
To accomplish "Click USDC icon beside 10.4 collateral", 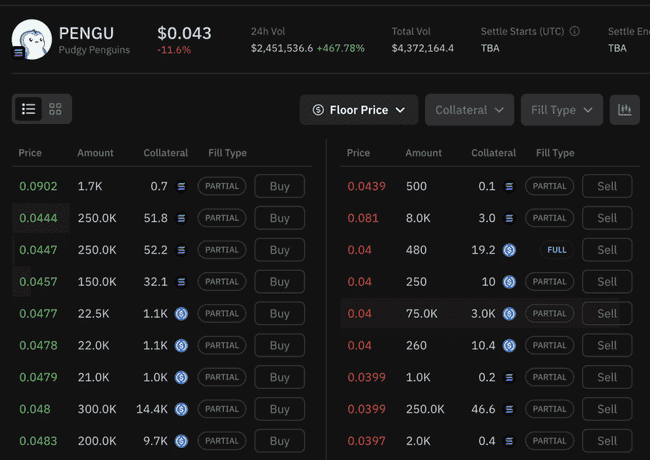I will pos(509,346).
